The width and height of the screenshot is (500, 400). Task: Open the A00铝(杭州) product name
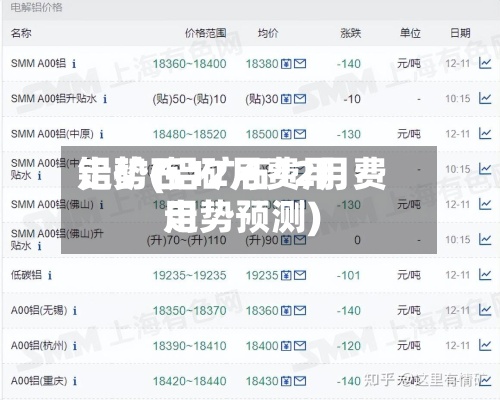39,346
